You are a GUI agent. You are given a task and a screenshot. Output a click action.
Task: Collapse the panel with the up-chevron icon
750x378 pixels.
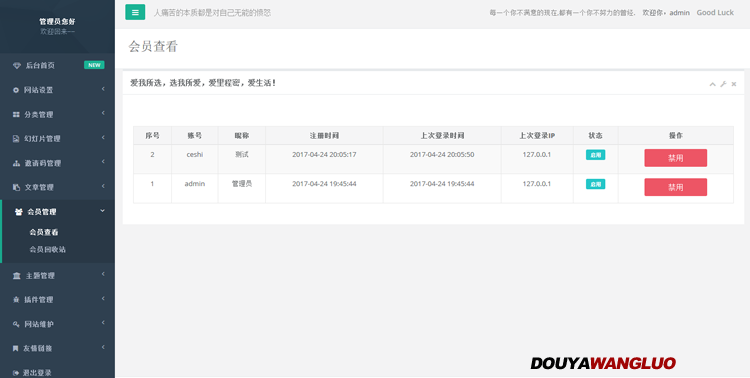[712, 84]
